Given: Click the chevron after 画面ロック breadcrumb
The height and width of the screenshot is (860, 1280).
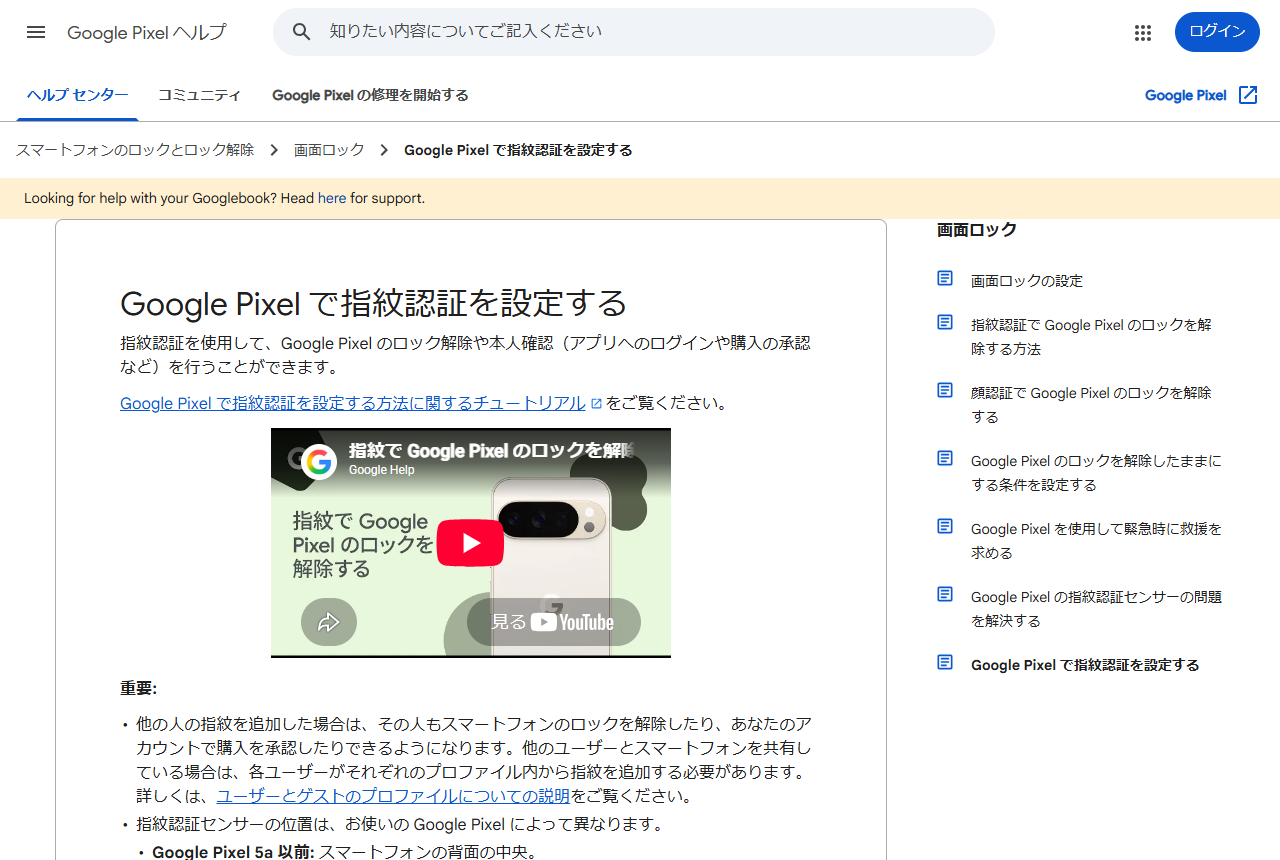Looking at the screenshot, I should point(384,150).
